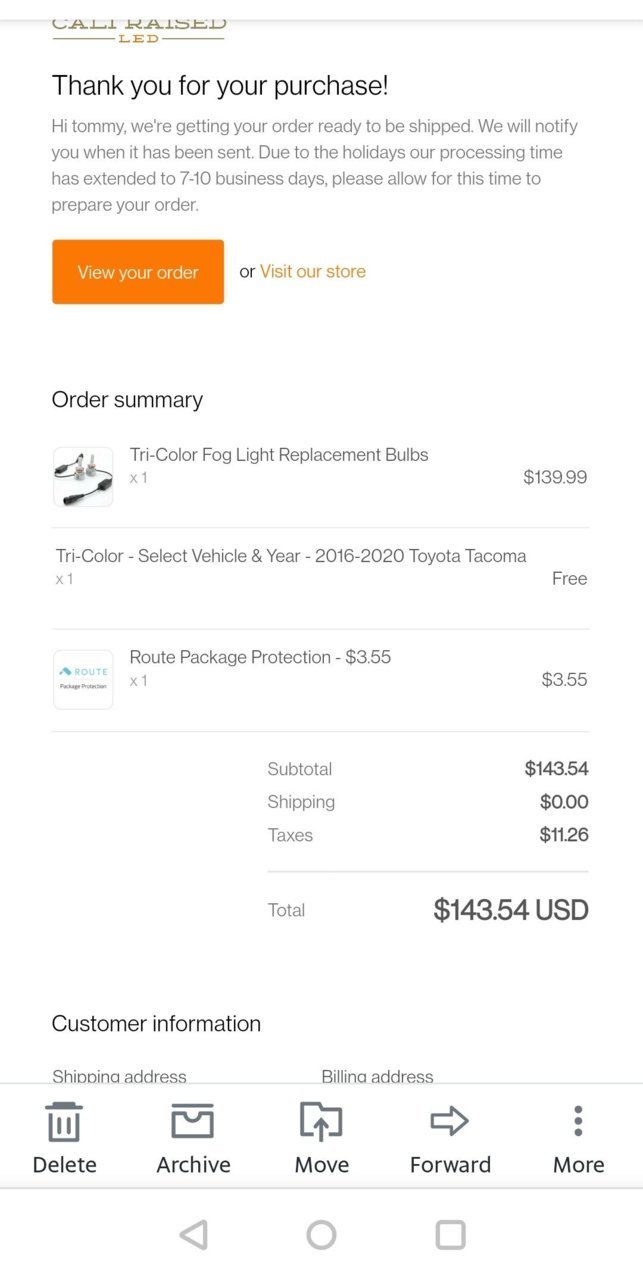Viewport: 643px width, 1279px height.
Task: Click the Route Package Protection thumbnail
Action: pos(83,680)
